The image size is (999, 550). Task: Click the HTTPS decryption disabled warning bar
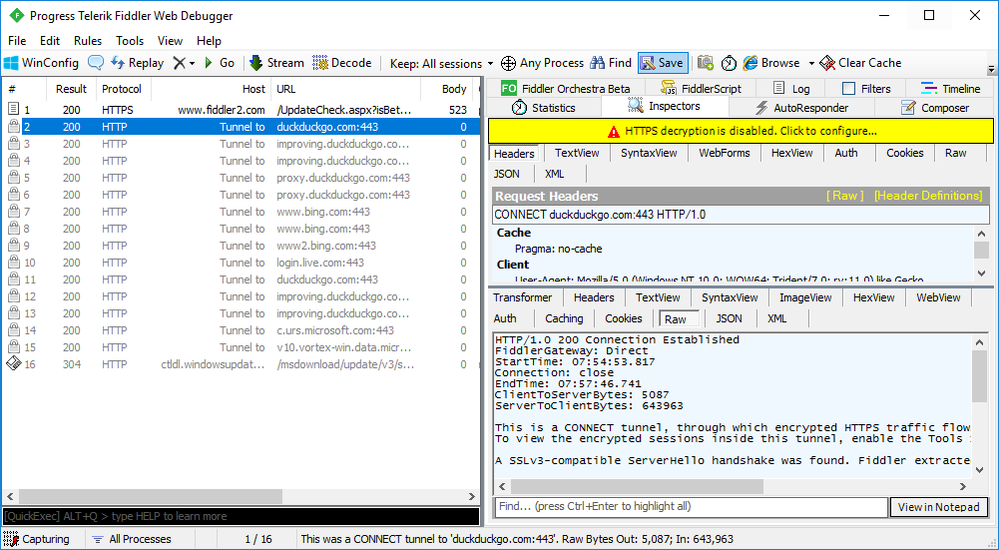740,131
